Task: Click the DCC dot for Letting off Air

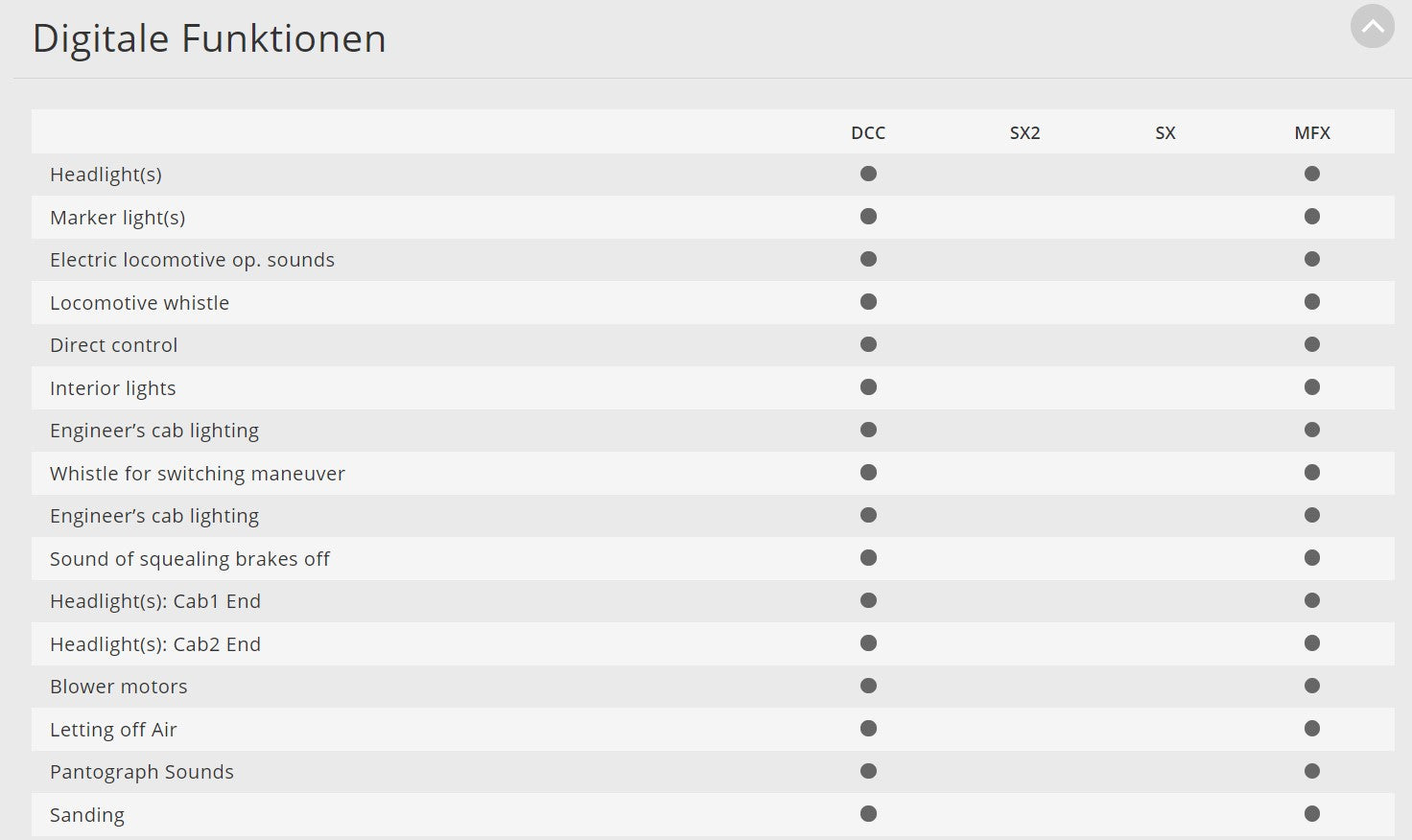Action: (868, 729)
